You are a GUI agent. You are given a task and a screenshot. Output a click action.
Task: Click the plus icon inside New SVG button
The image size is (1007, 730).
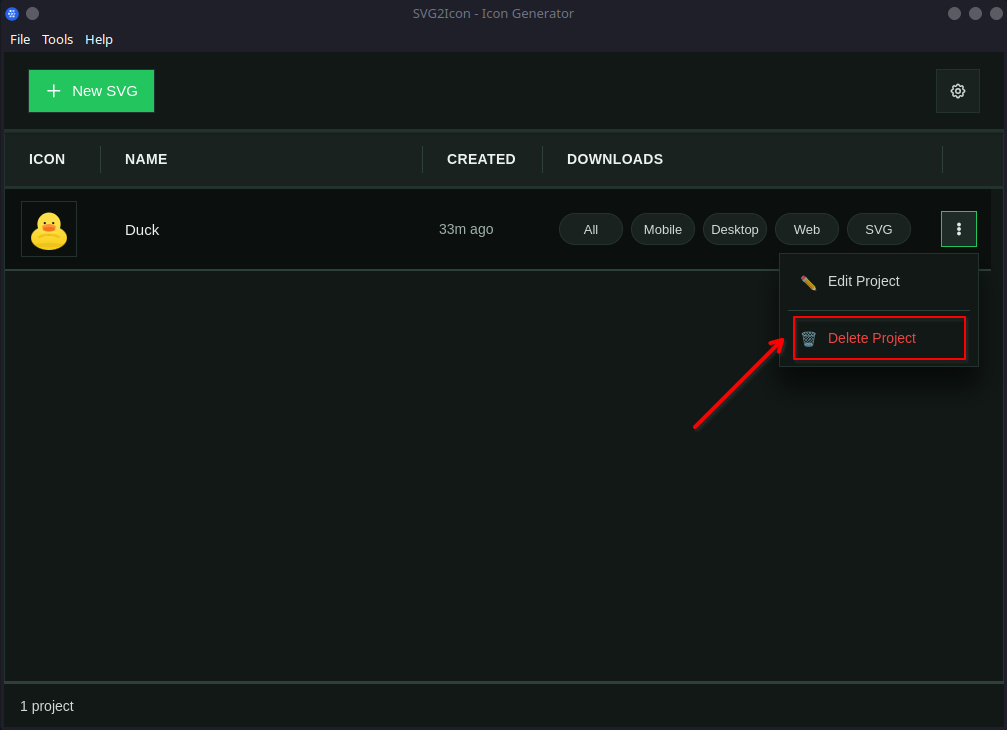tap(53, 91)
